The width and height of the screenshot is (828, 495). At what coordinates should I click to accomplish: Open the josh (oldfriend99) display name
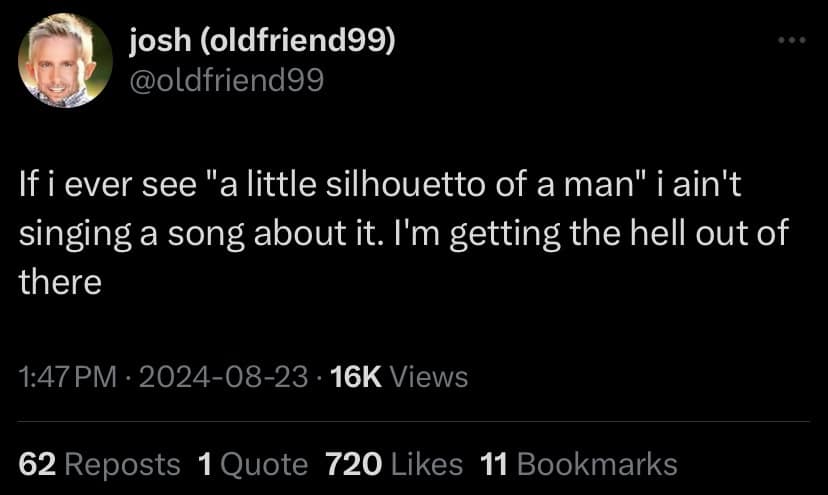[263, 41]
